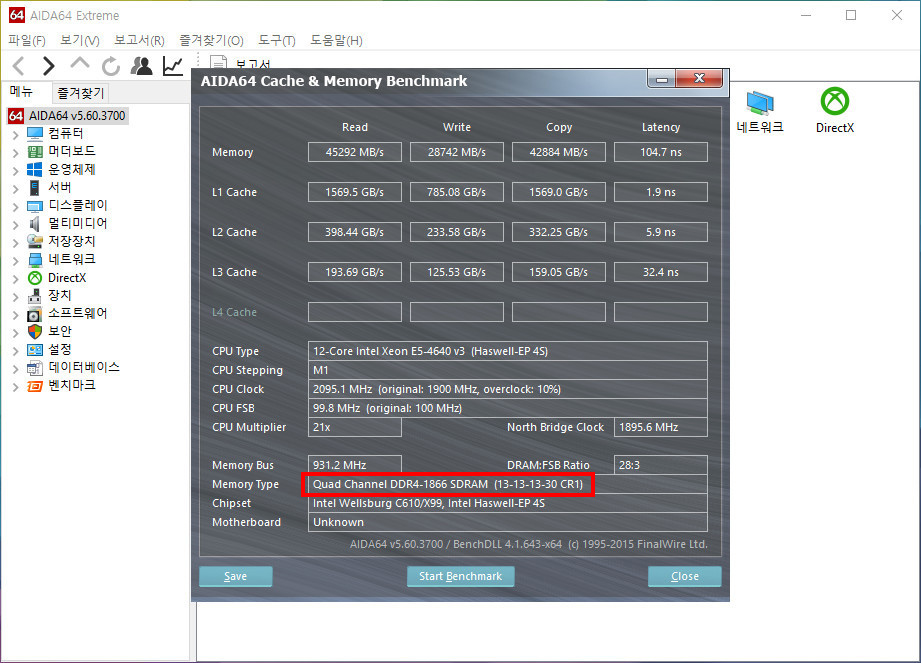Select the 저장장치 drive icon

pos(35,241)
